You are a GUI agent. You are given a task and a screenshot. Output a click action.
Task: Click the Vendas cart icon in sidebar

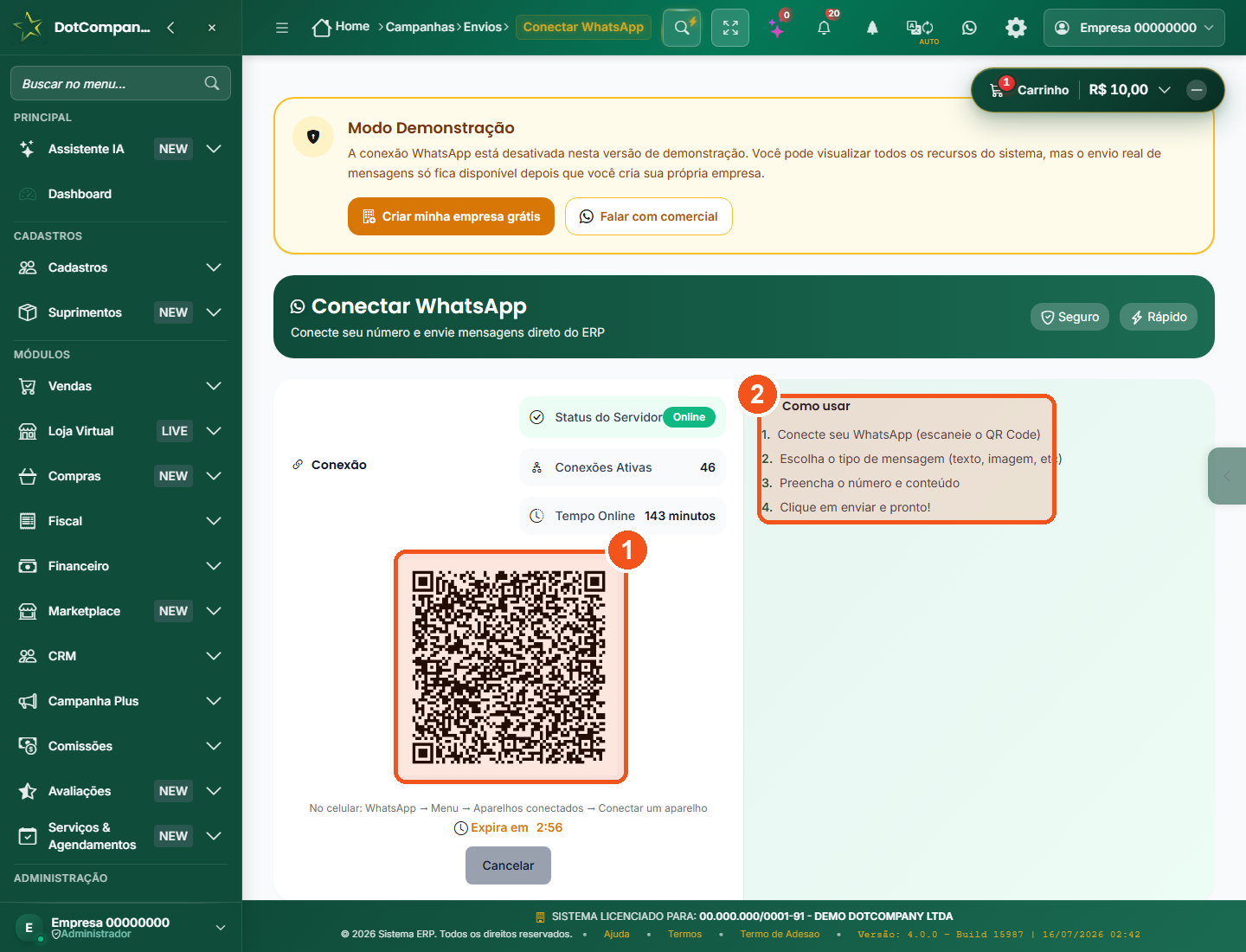28,386
